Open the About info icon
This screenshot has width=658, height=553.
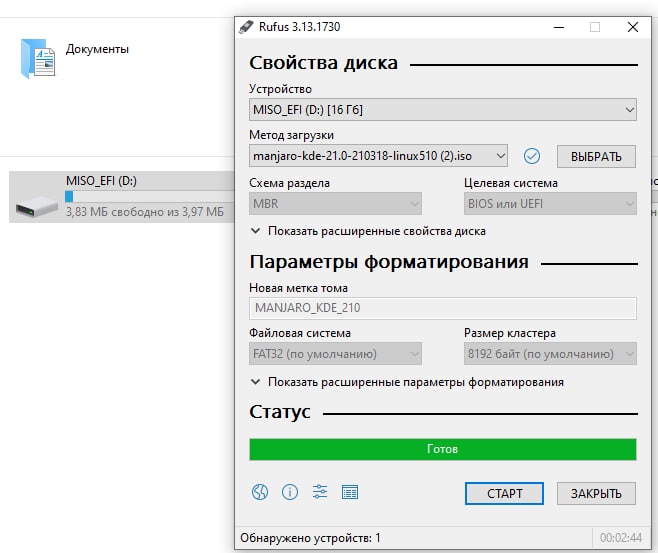click(x=290, y=492)
